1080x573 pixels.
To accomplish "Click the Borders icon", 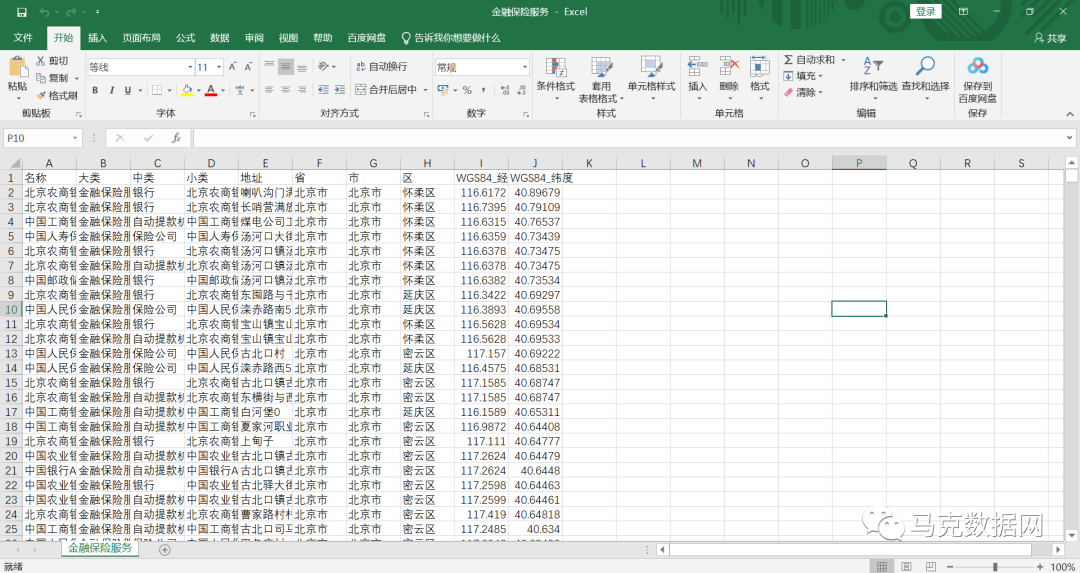I will [x=157, y=90].
